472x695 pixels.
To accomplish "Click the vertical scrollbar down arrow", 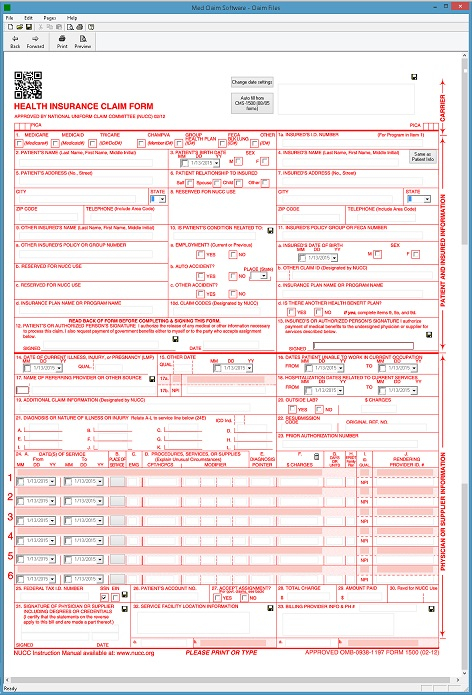I will (x=464, y=673).
